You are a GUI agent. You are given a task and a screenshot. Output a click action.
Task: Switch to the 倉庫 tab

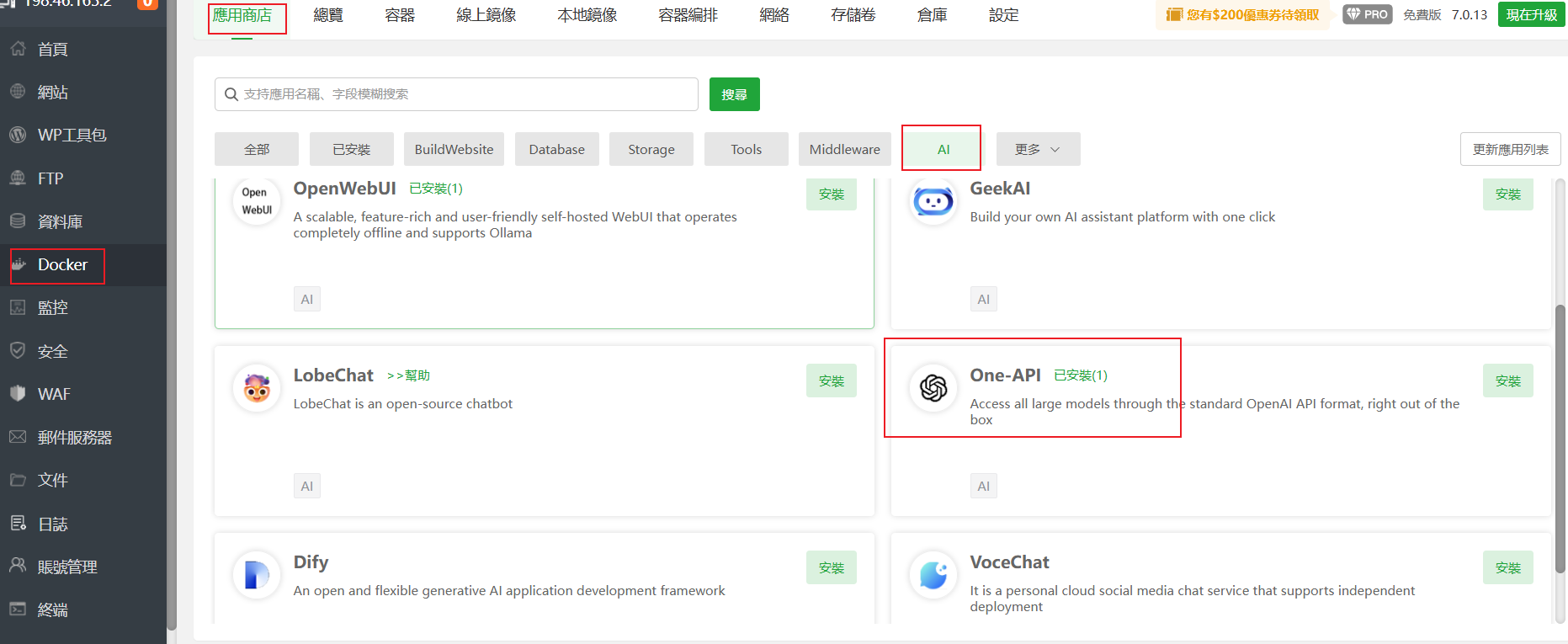pyautogui.click(x=933, y=15)
